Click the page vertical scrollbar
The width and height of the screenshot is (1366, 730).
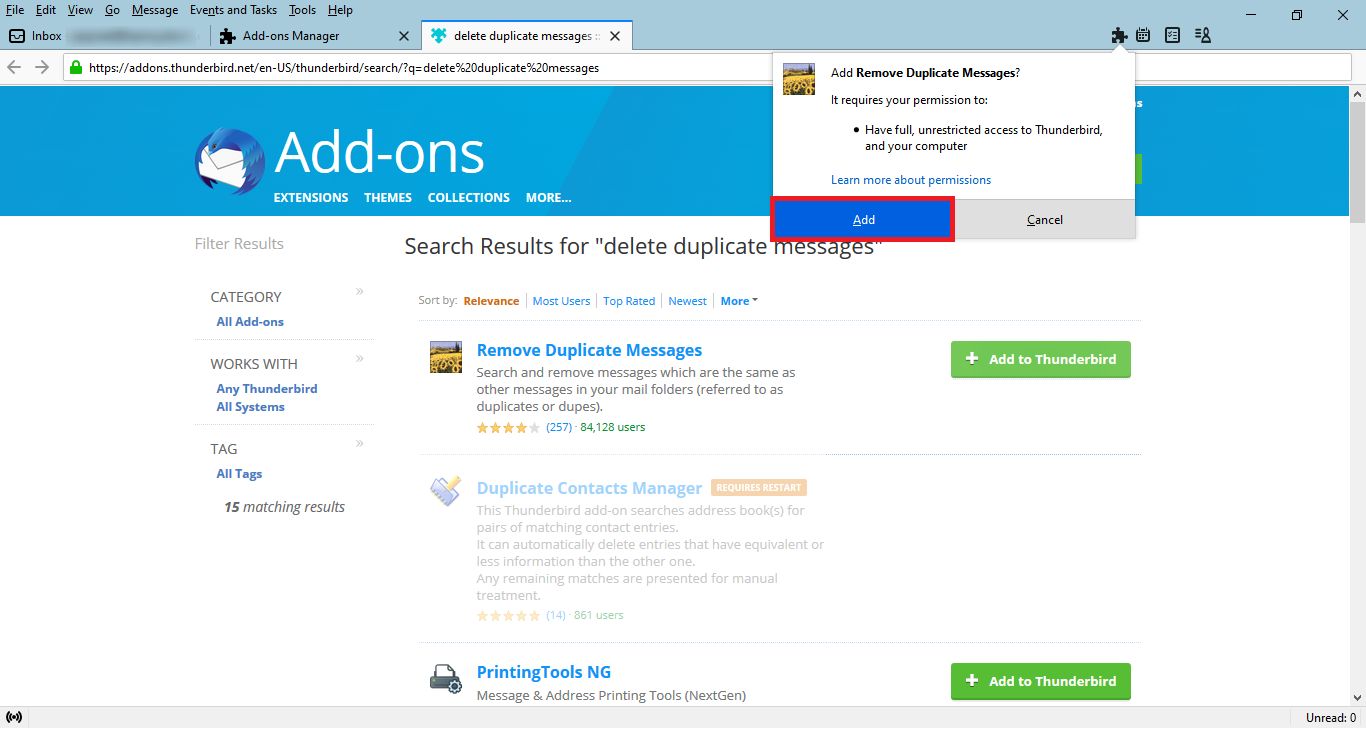point(1357,394)
